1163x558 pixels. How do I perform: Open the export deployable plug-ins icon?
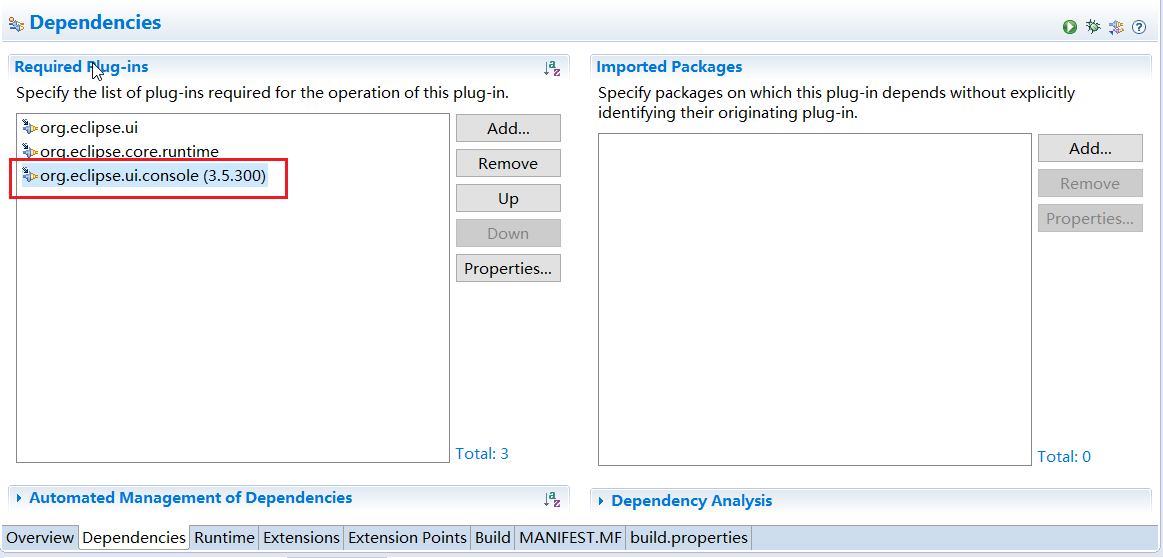click(x=1116, y=27)
